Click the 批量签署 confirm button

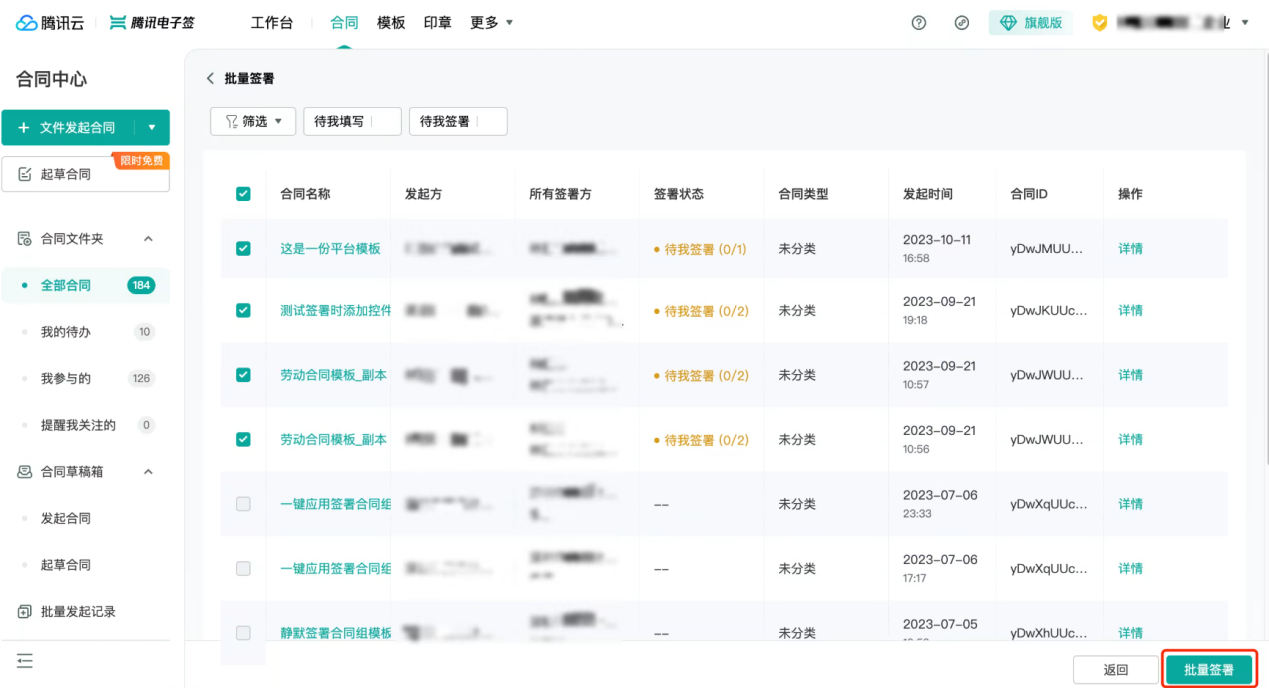click(1208, 670)
